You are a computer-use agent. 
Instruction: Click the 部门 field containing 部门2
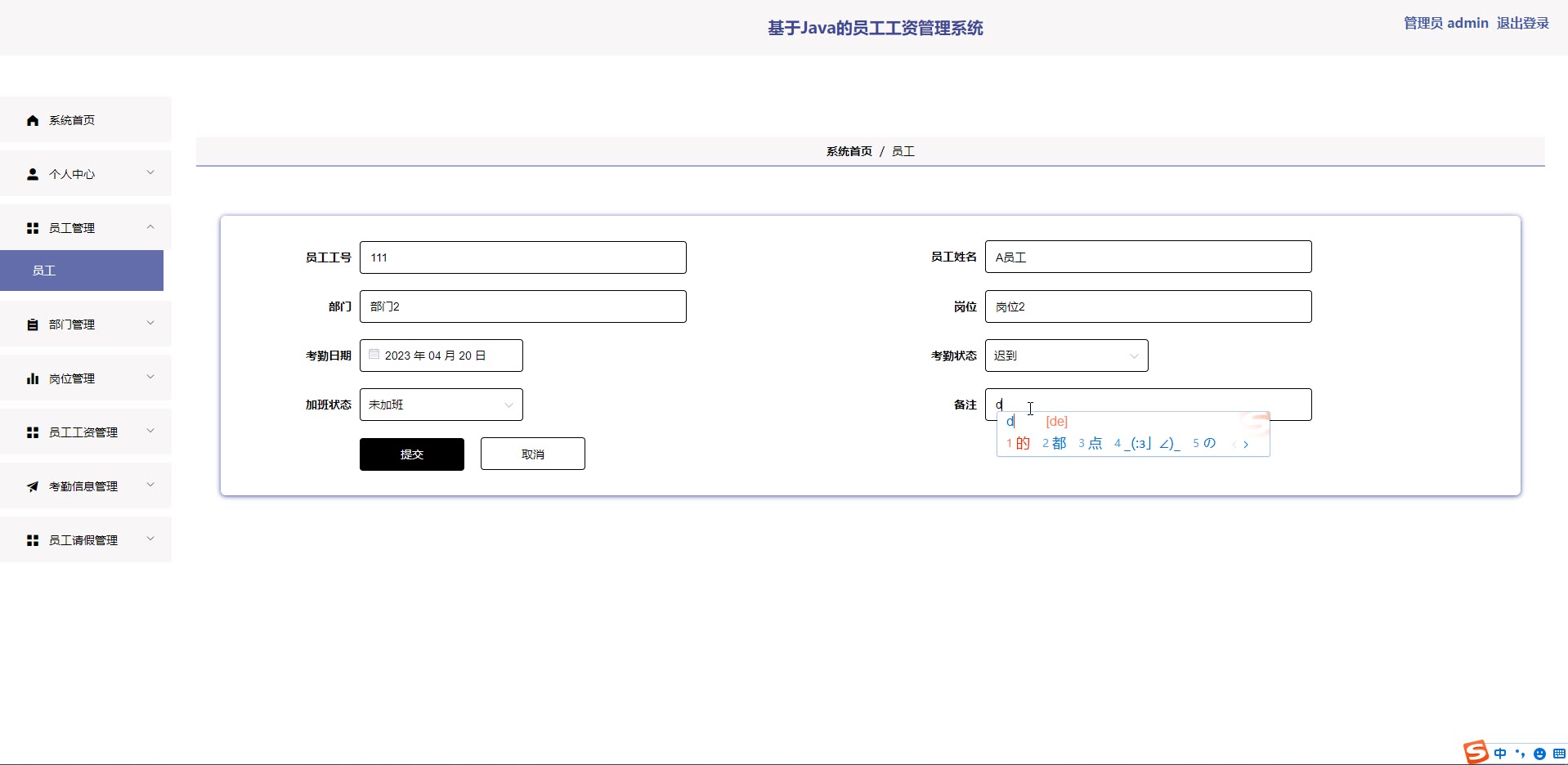pos(523,306)
